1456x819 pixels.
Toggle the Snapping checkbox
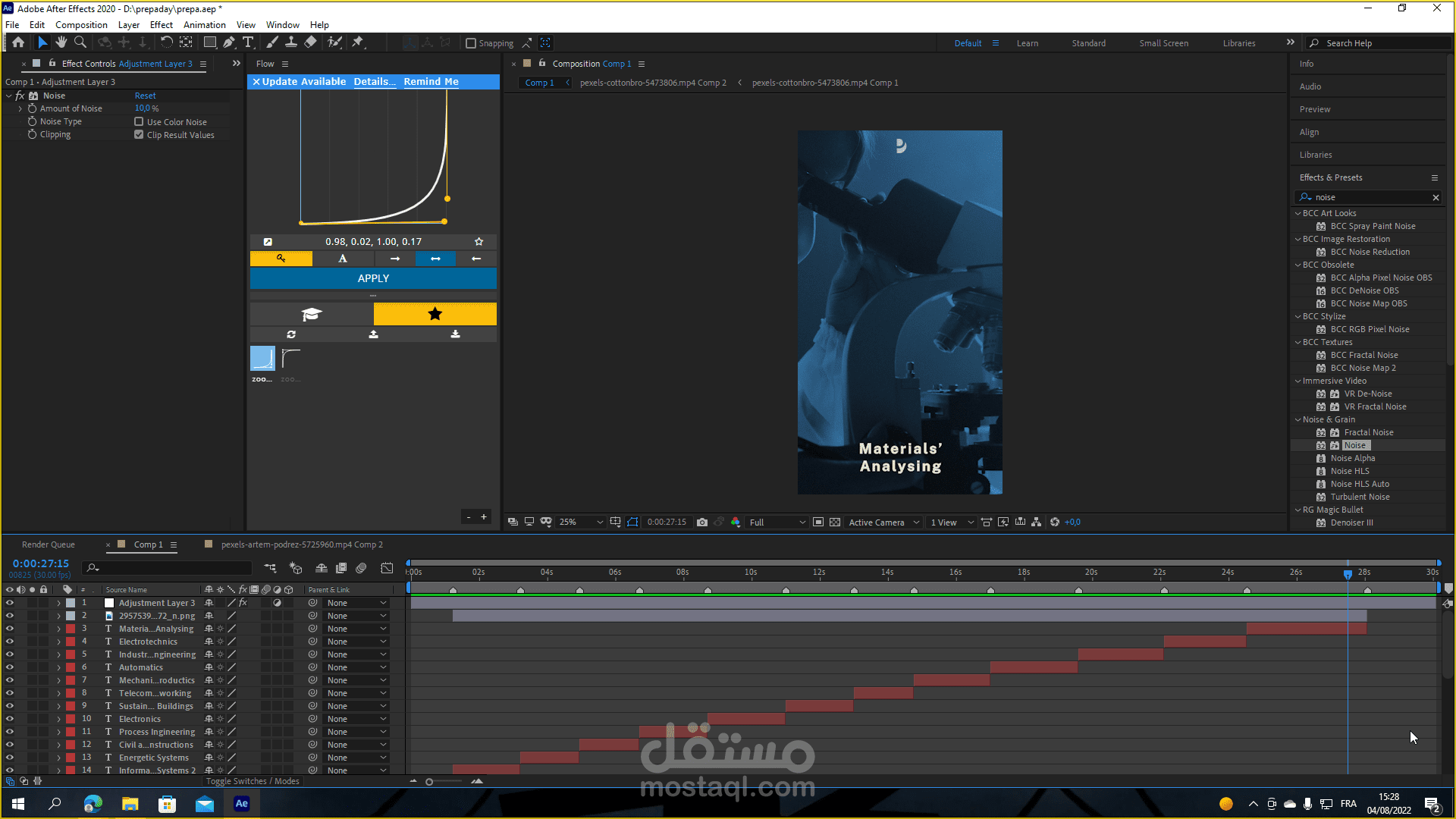pyautogui.click(x=471, y=43)
